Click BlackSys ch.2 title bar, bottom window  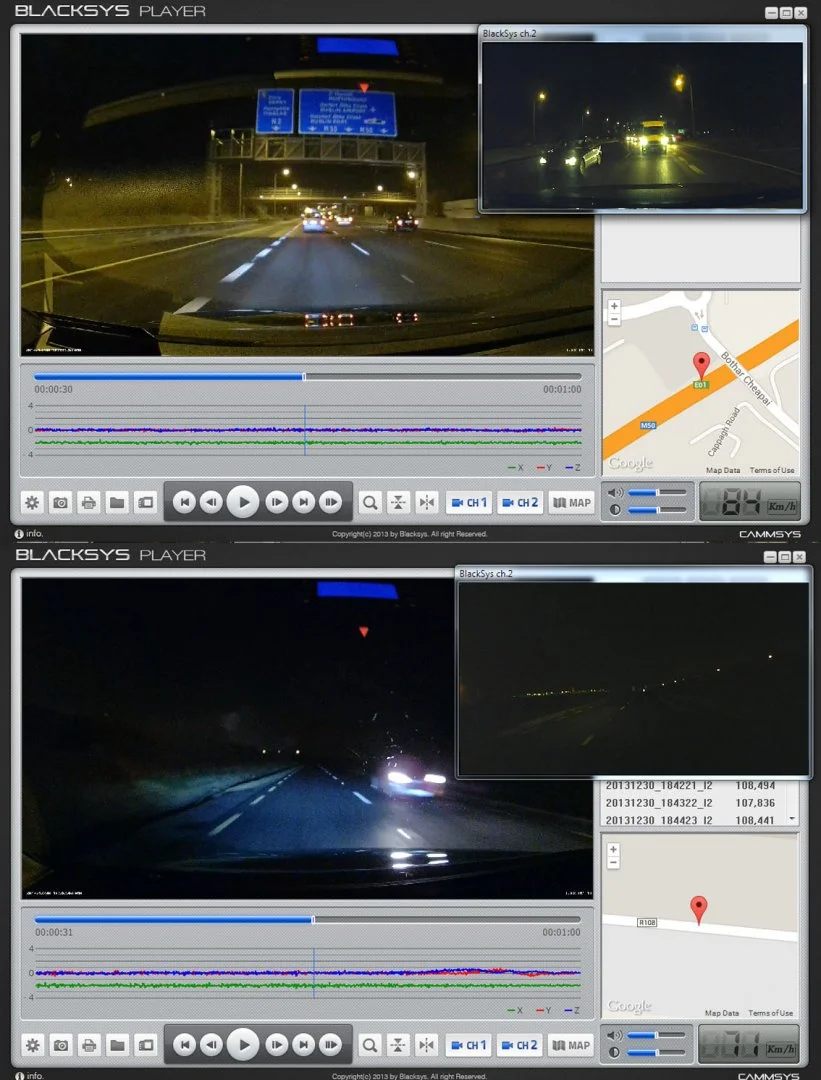[634, 574]
